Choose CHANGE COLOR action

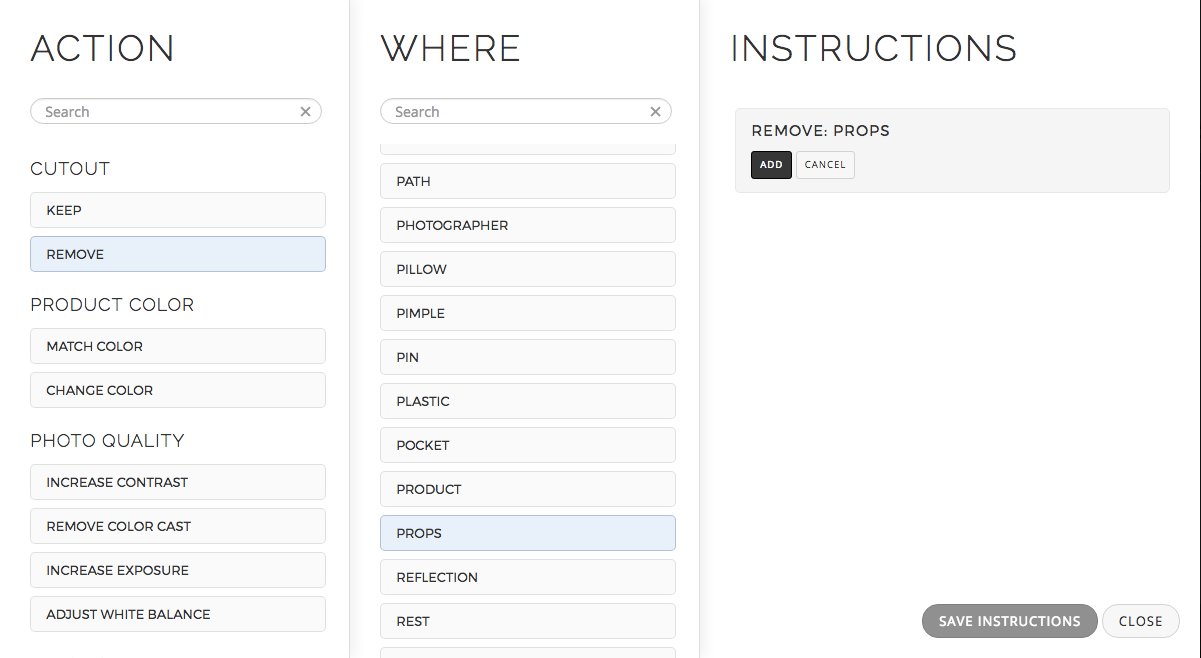pos(178,390)
